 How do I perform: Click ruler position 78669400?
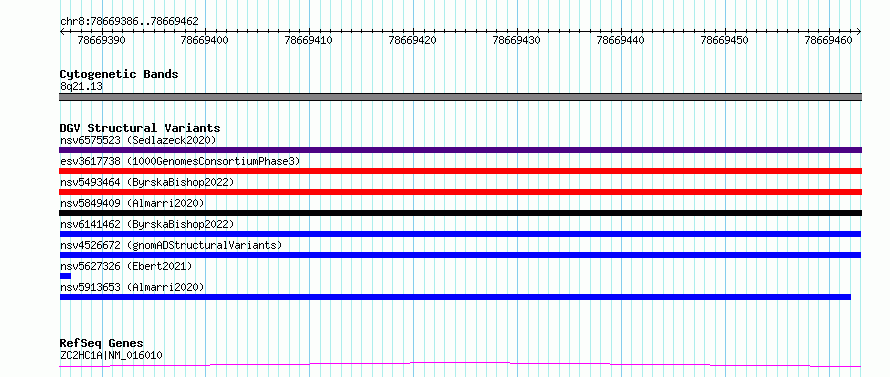pyautogui.click(x=205, y=40)
